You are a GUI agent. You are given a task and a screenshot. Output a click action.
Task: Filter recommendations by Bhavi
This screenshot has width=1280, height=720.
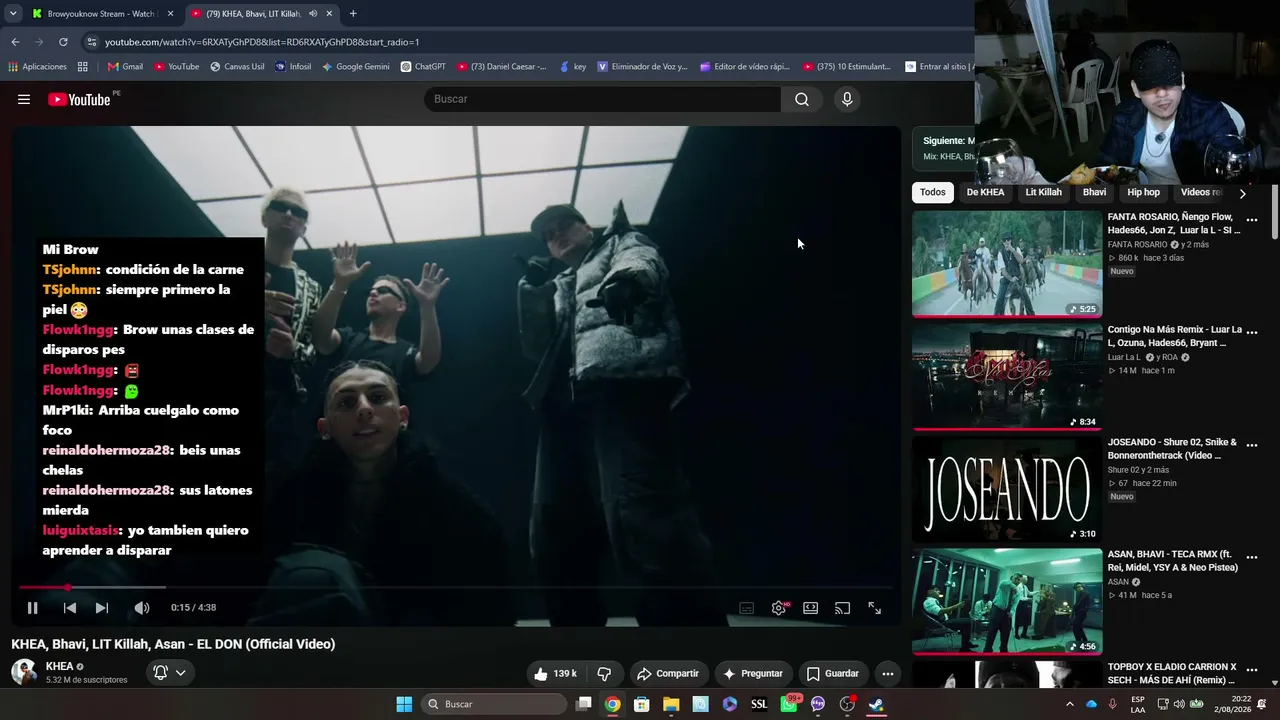(1094, 192)
